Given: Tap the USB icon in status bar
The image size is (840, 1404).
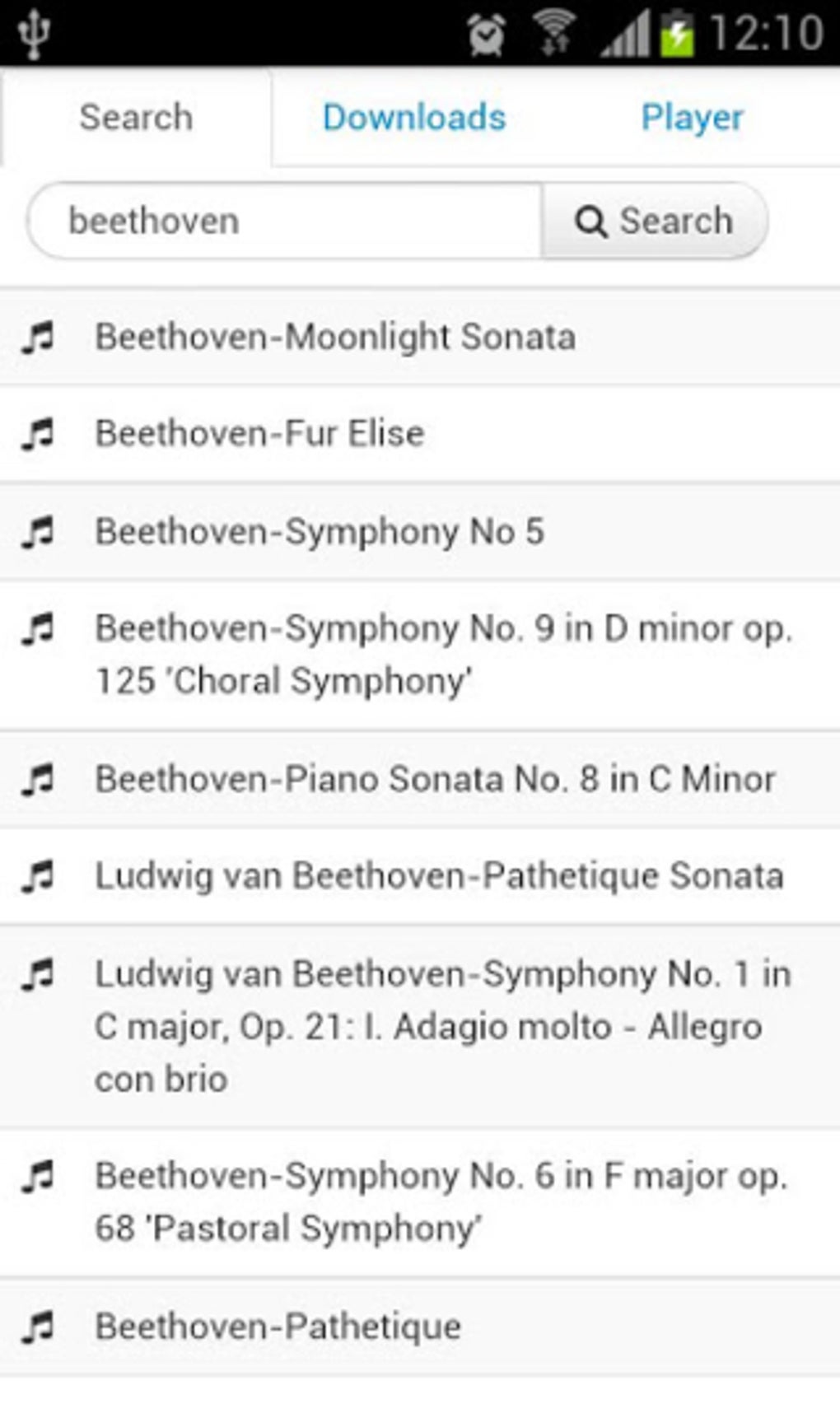Looking at the screenshot, I should coord(35,35).
